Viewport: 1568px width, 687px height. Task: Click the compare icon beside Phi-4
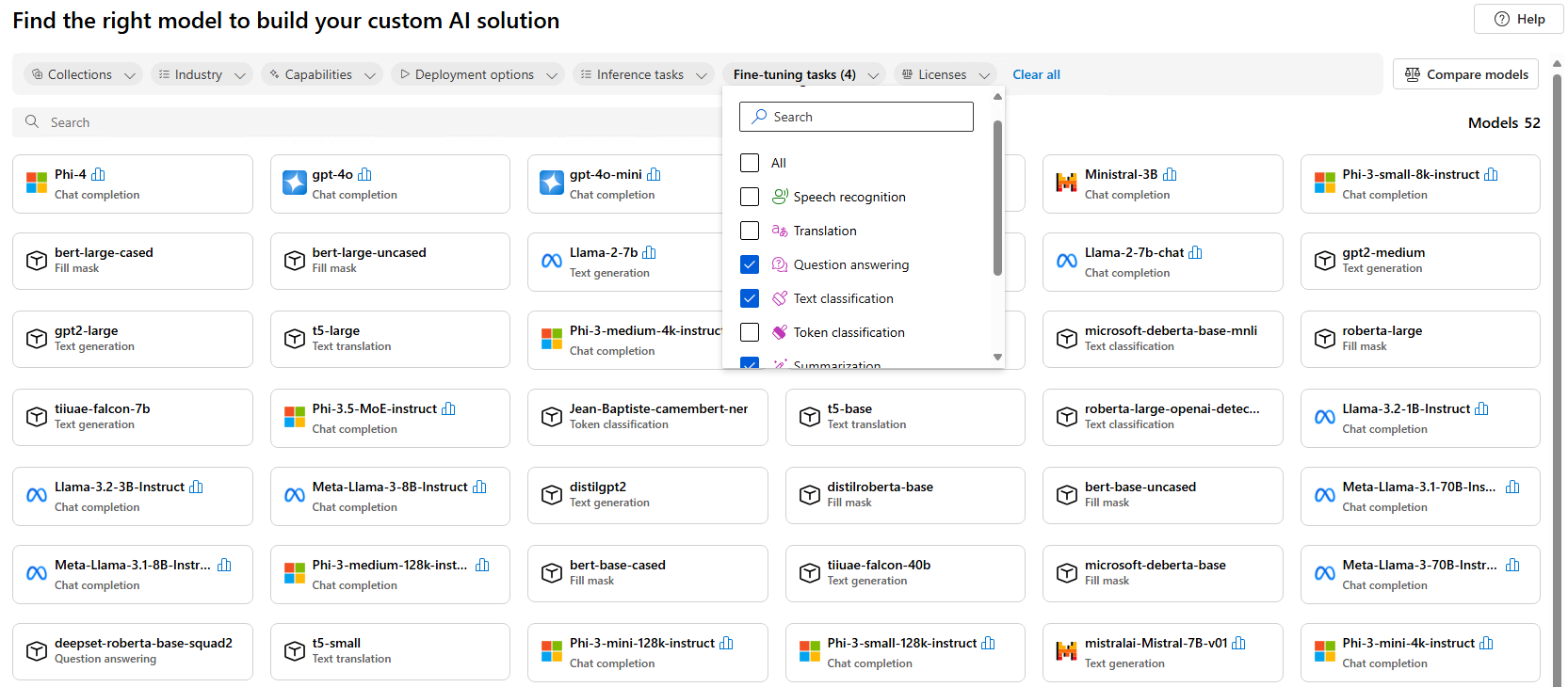pos(99,174)
